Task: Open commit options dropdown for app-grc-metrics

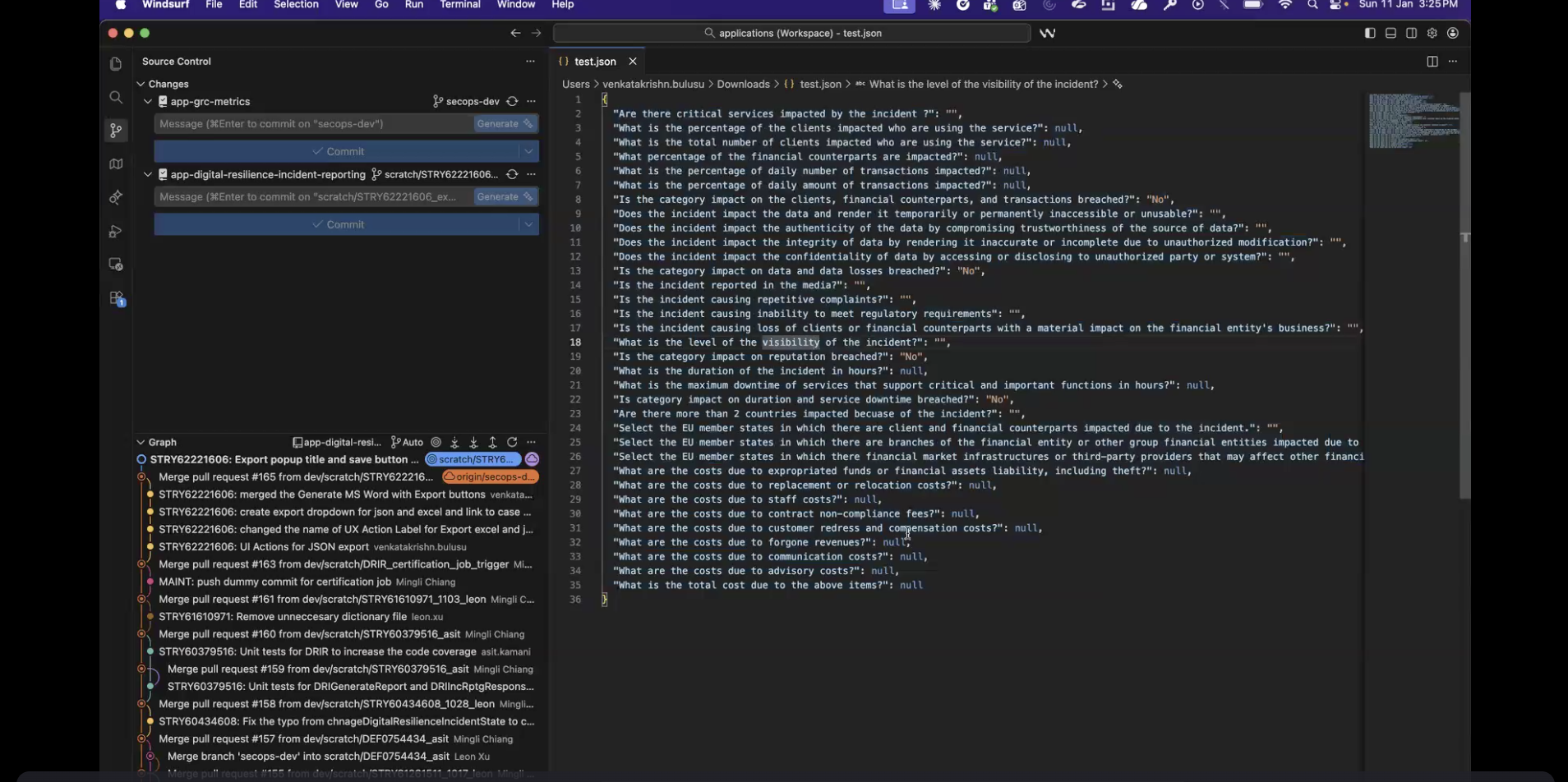Action: click(x=528, y=151)
